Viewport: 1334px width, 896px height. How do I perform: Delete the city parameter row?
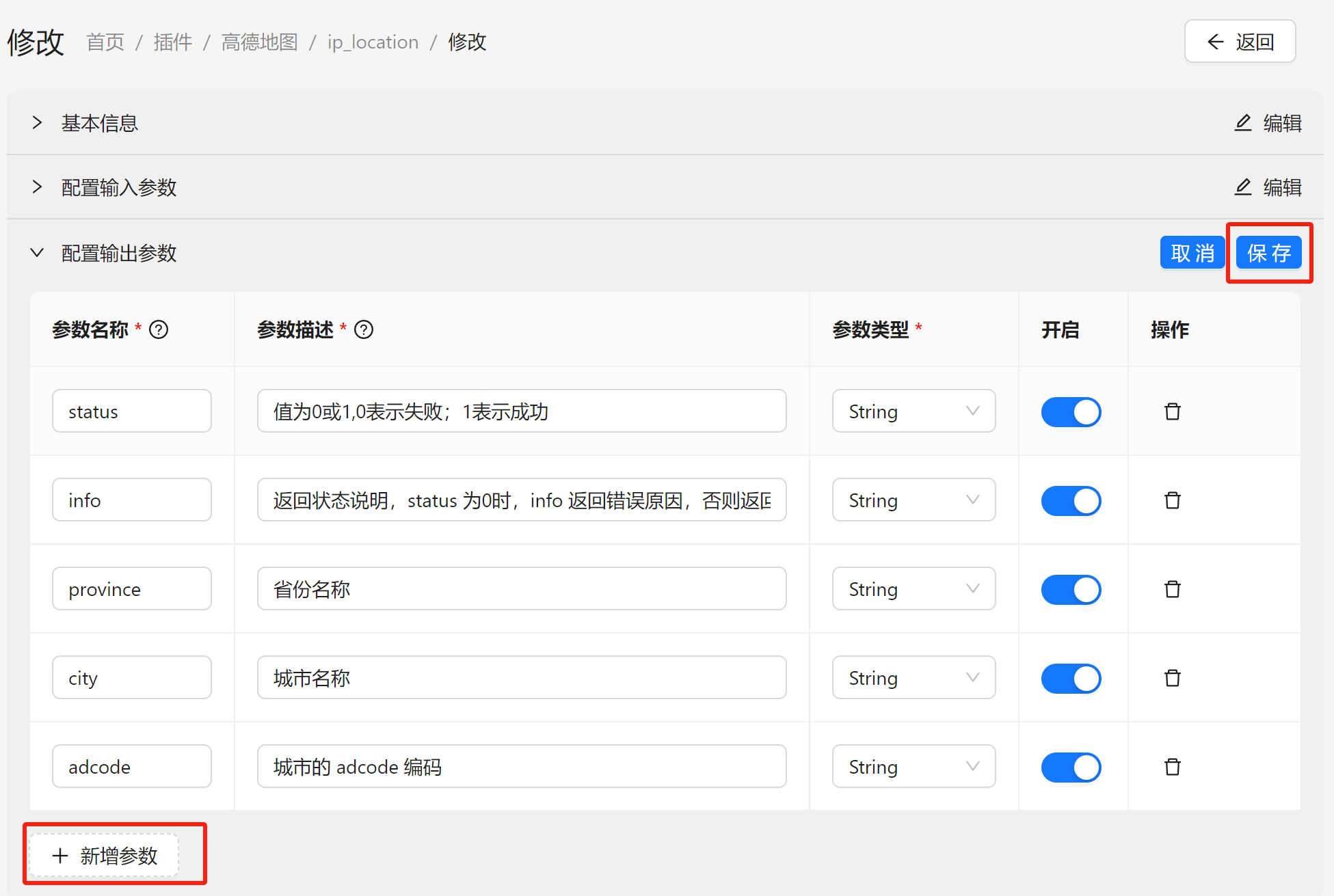coord(1172,678)
